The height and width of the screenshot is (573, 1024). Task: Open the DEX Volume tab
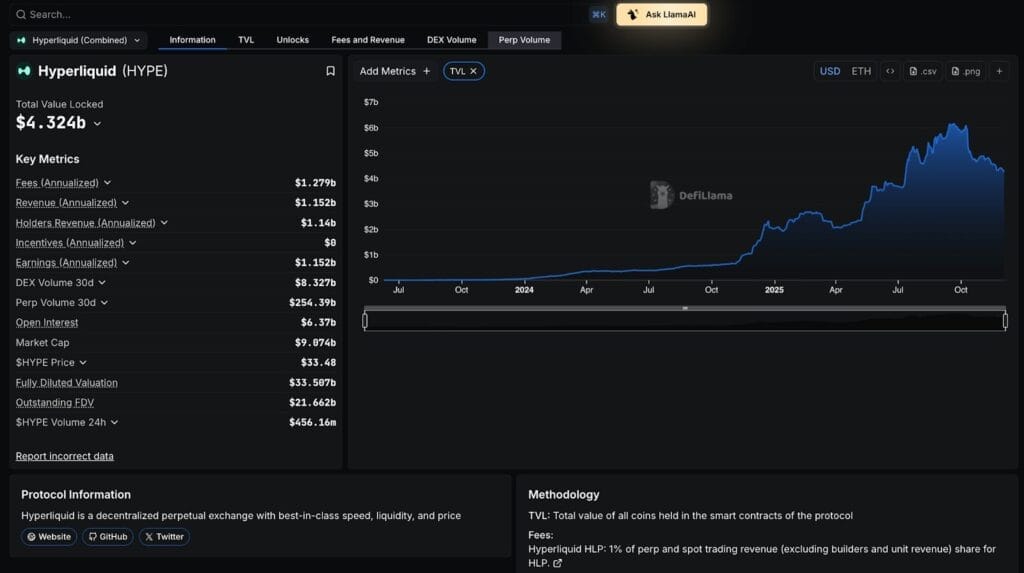pyautogui.click(x=451, y=40)
